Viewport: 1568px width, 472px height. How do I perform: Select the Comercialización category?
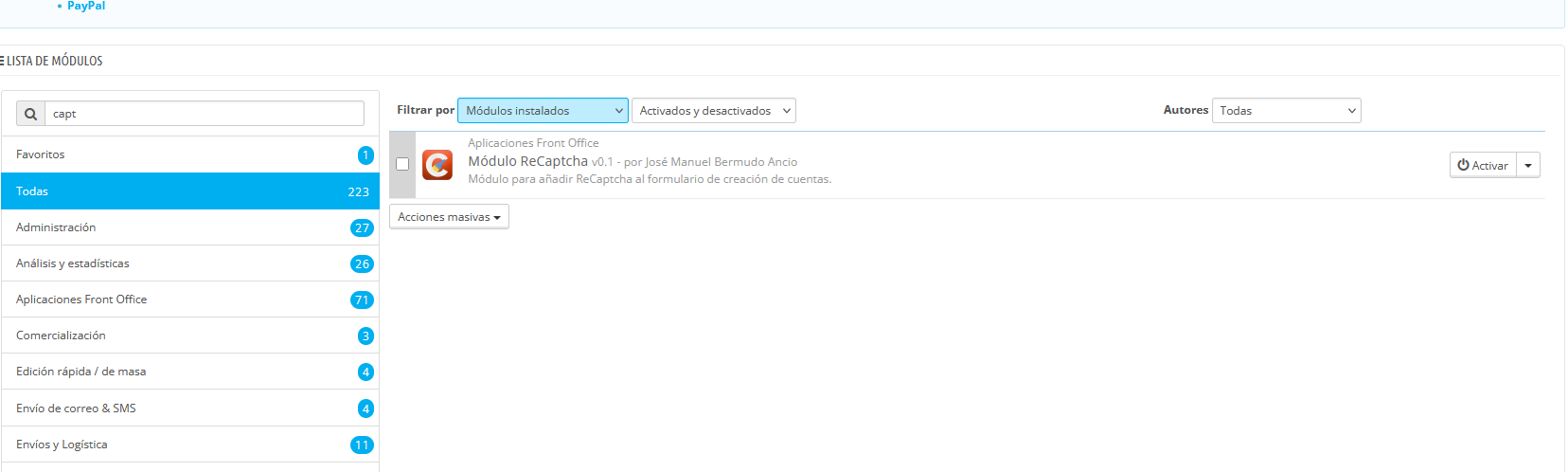(190, 336)
